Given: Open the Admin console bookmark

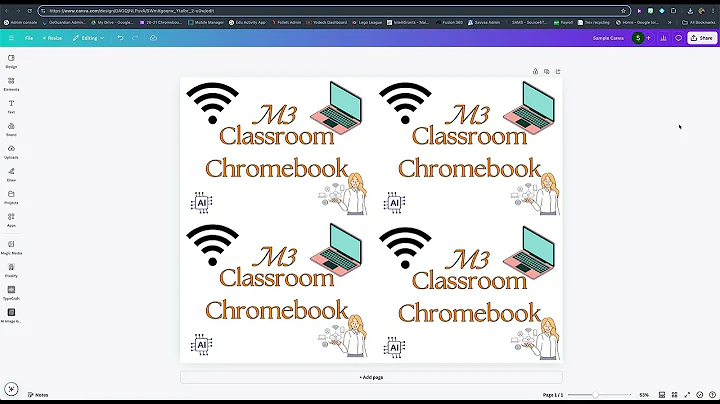Looking at the screenshot, I should (x=21, y=22).
